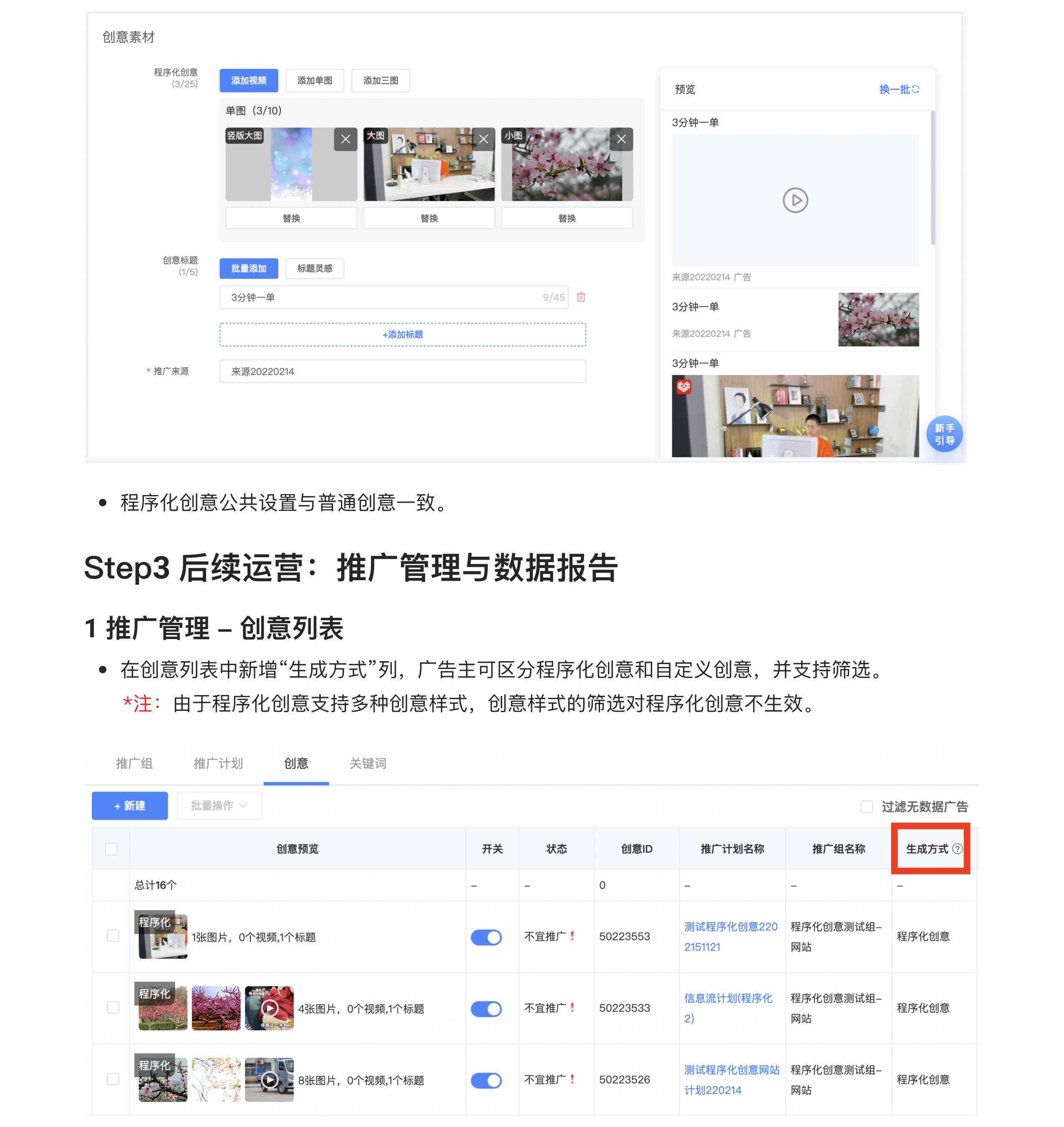Remove the 大图 image with X icon
The width and height of the screenshot is (1064, 1127).
(483, 139)
